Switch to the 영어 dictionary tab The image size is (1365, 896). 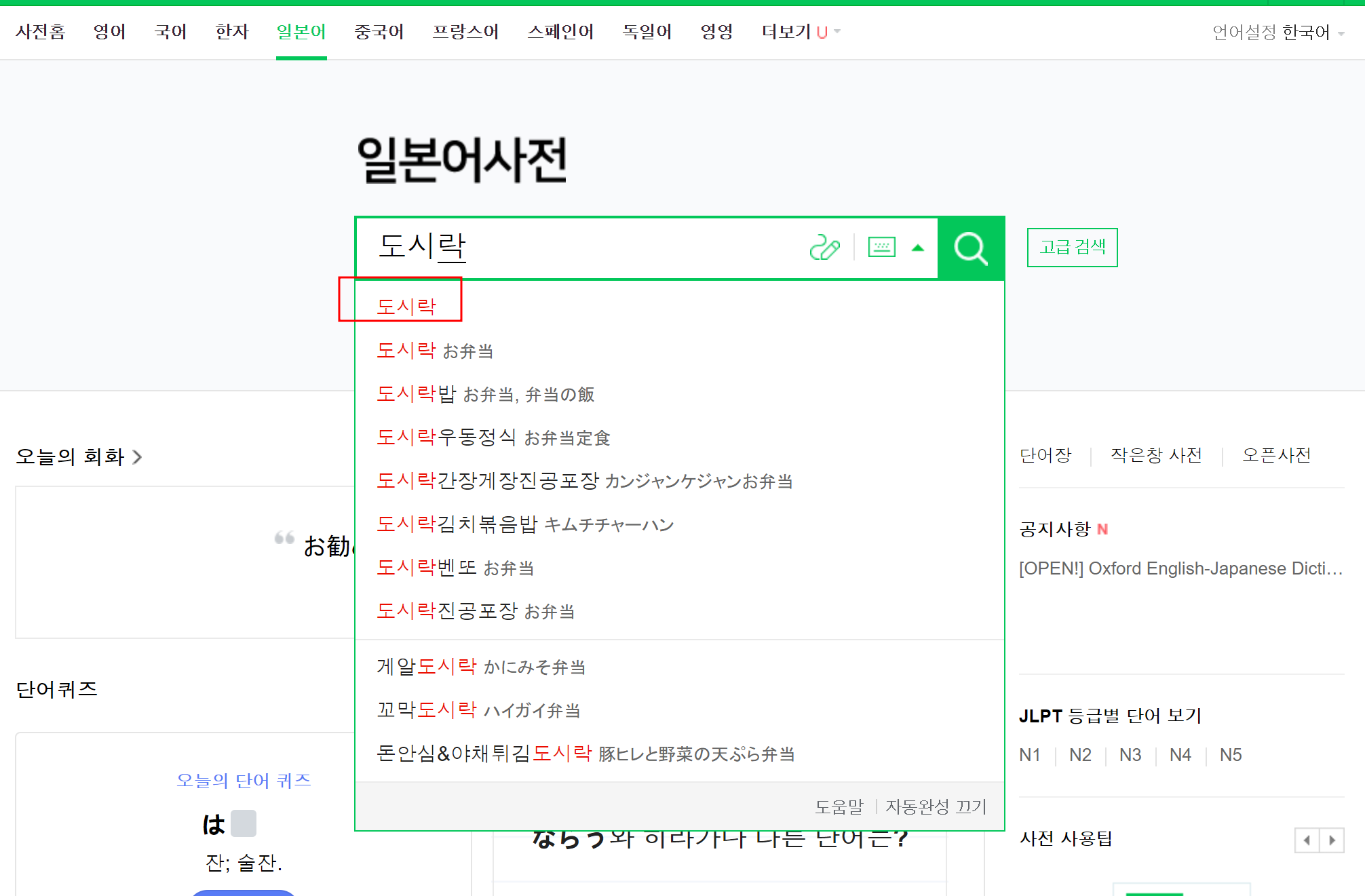110,31
